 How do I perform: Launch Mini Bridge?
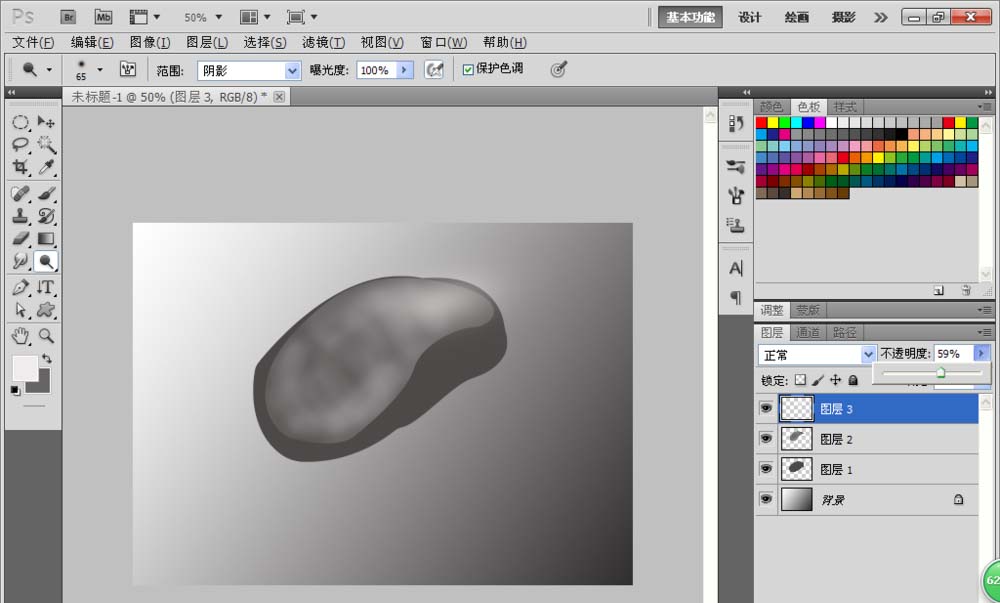(x=103, y=17)
